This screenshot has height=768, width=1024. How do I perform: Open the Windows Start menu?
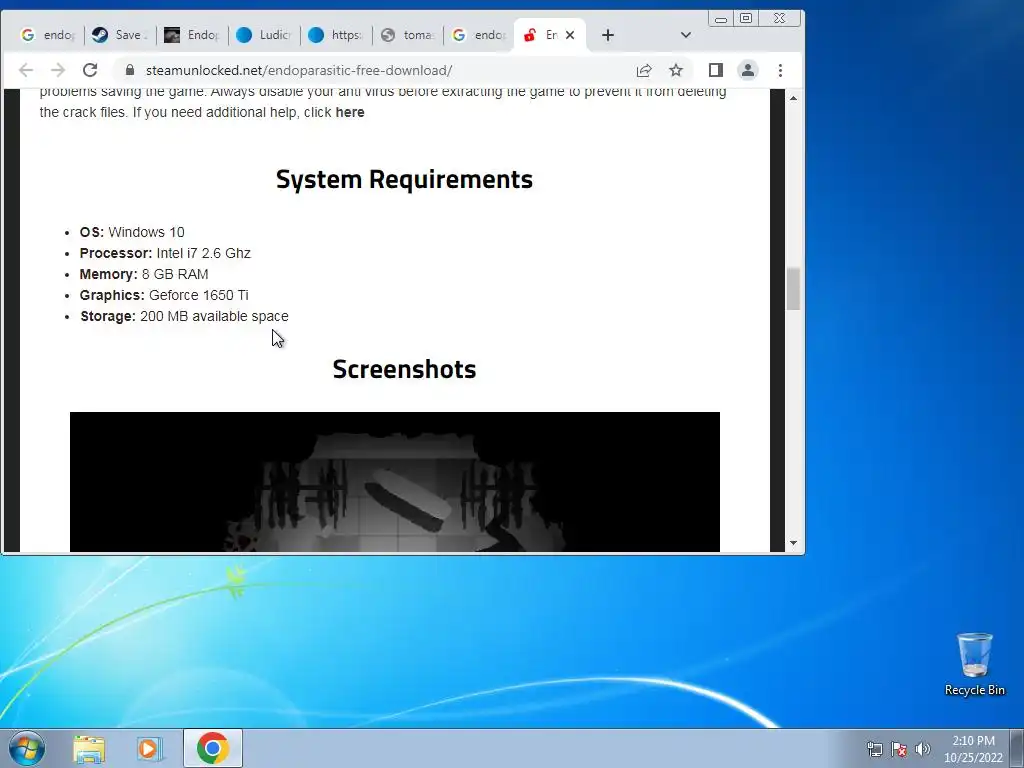pos(27,748)
